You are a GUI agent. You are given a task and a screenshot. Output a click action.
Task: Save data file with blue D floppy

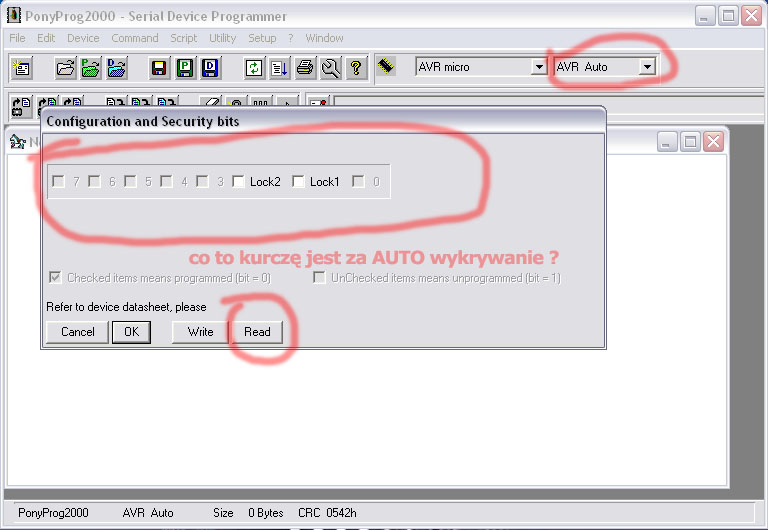(210, 68)
